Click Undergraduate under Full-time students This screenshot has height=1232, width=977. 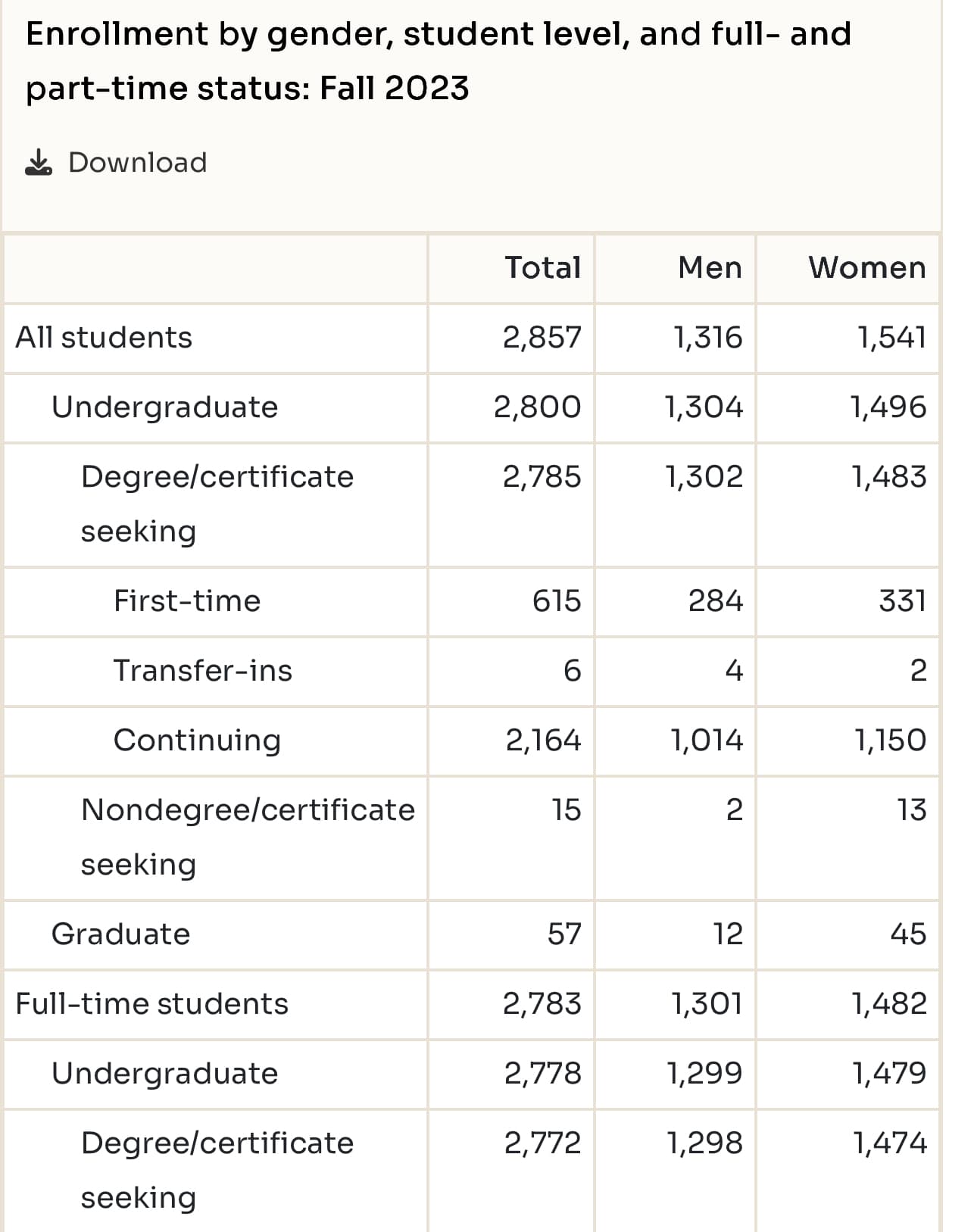[x=164, y=1074]
